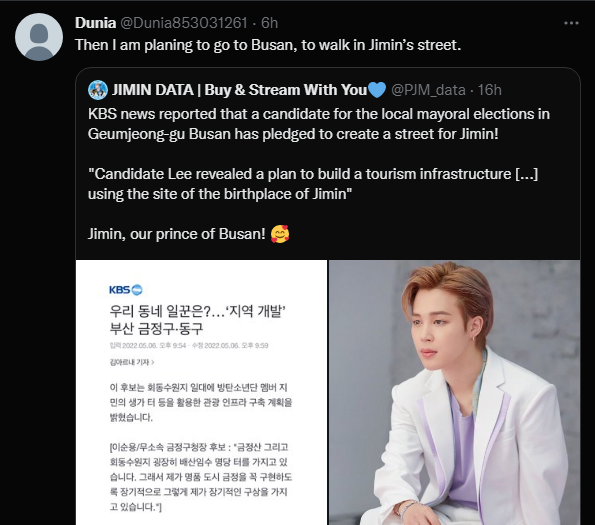
Task: Click the 16h quoted tweet timestamp
Action: tap(490, 90)
